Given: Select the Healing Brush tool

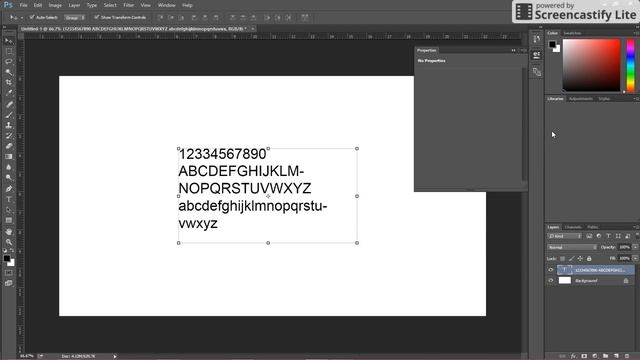Looking at the screenshot, I should (x=9, y=104).
